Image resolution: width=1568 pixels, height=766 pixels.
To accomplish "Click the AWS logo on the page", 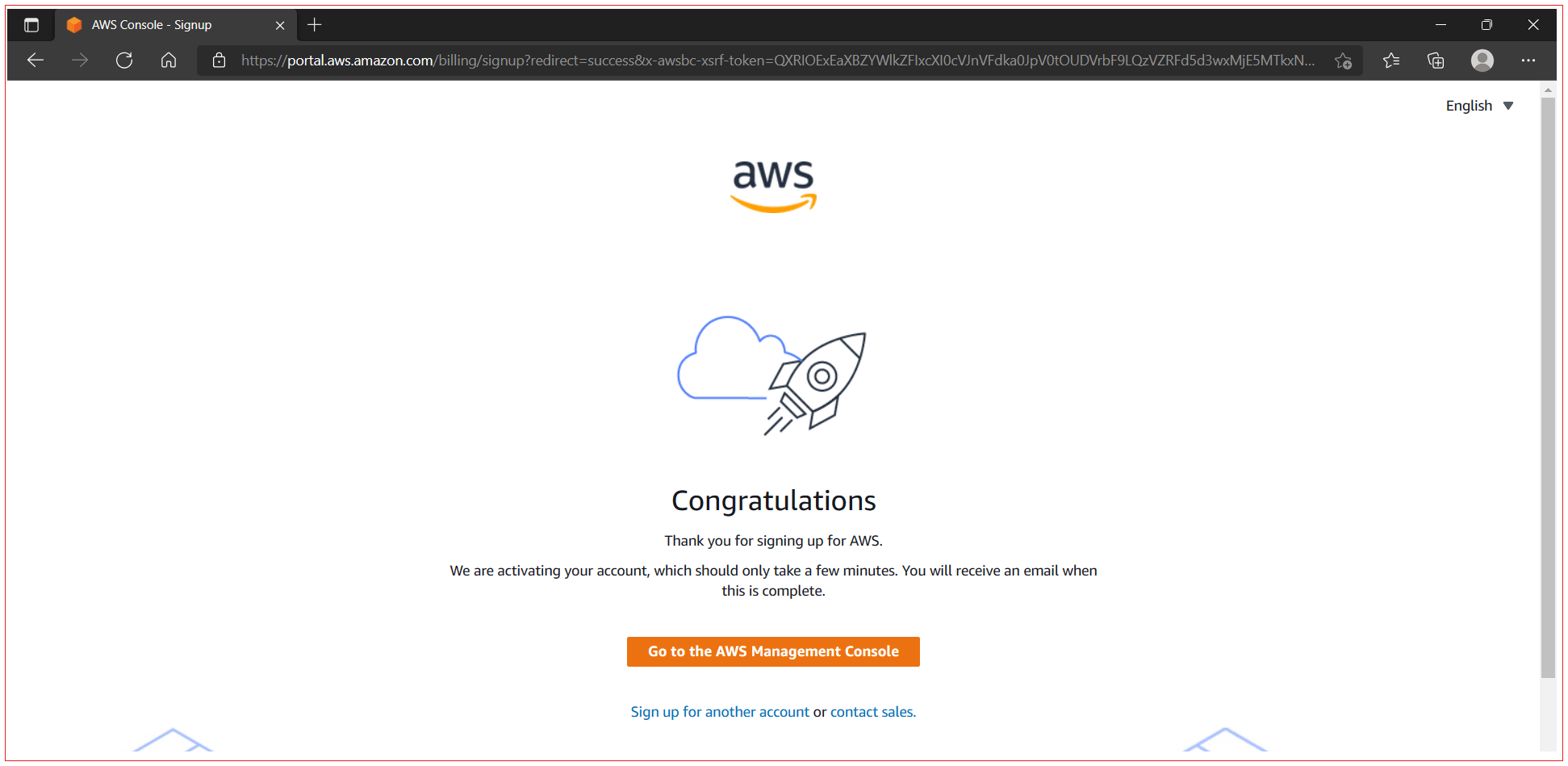I will click(772, 185).
